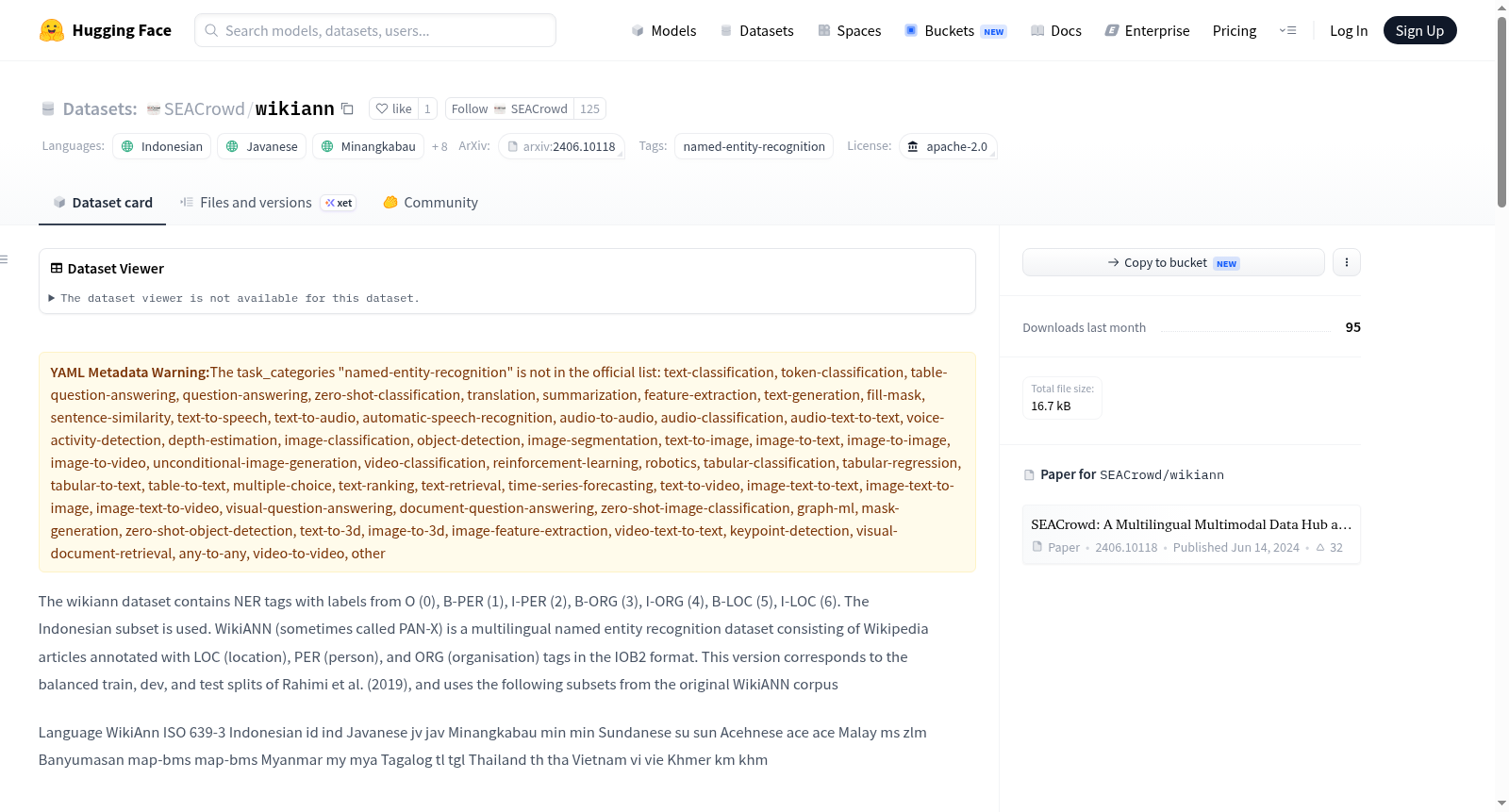Copy dataset name with the copy icon

click(347, 108)
